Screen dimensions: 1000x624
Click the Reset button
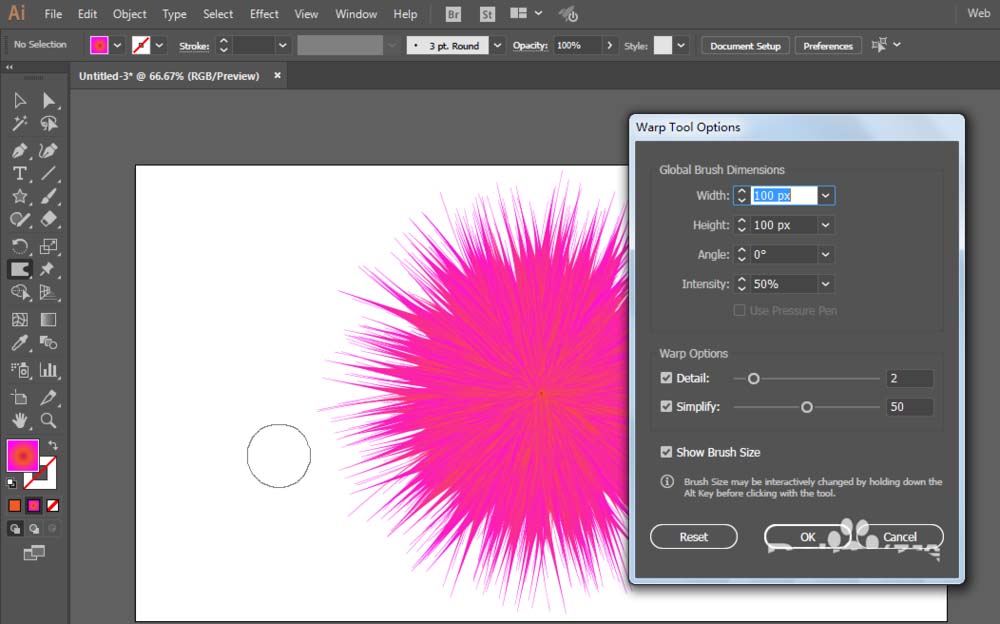(693, 537)
